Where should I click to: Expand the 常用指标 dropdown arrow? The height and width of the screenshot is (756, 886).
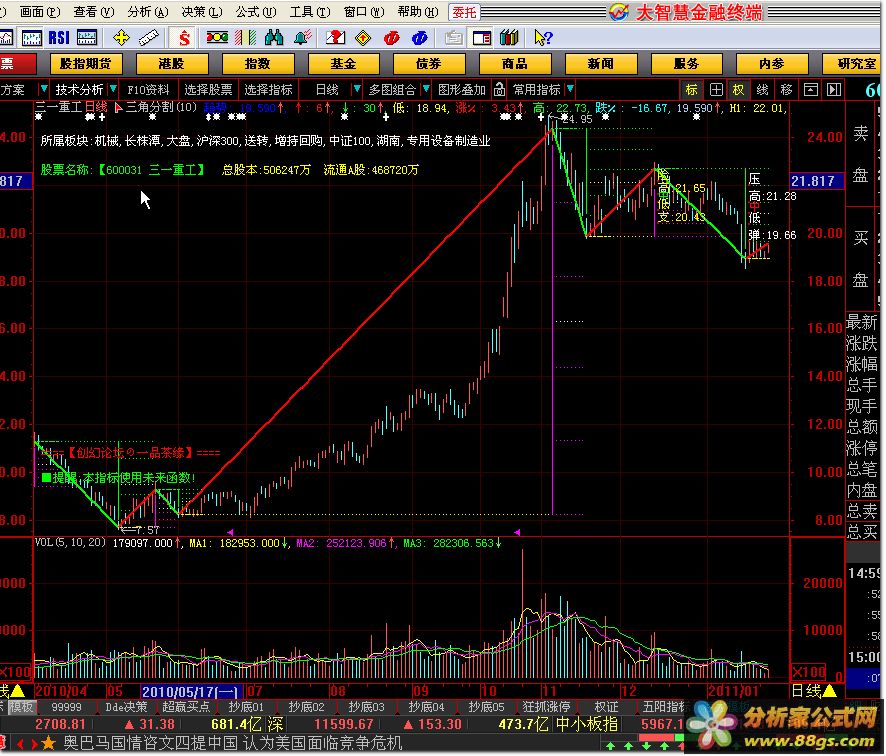point(570,89)
